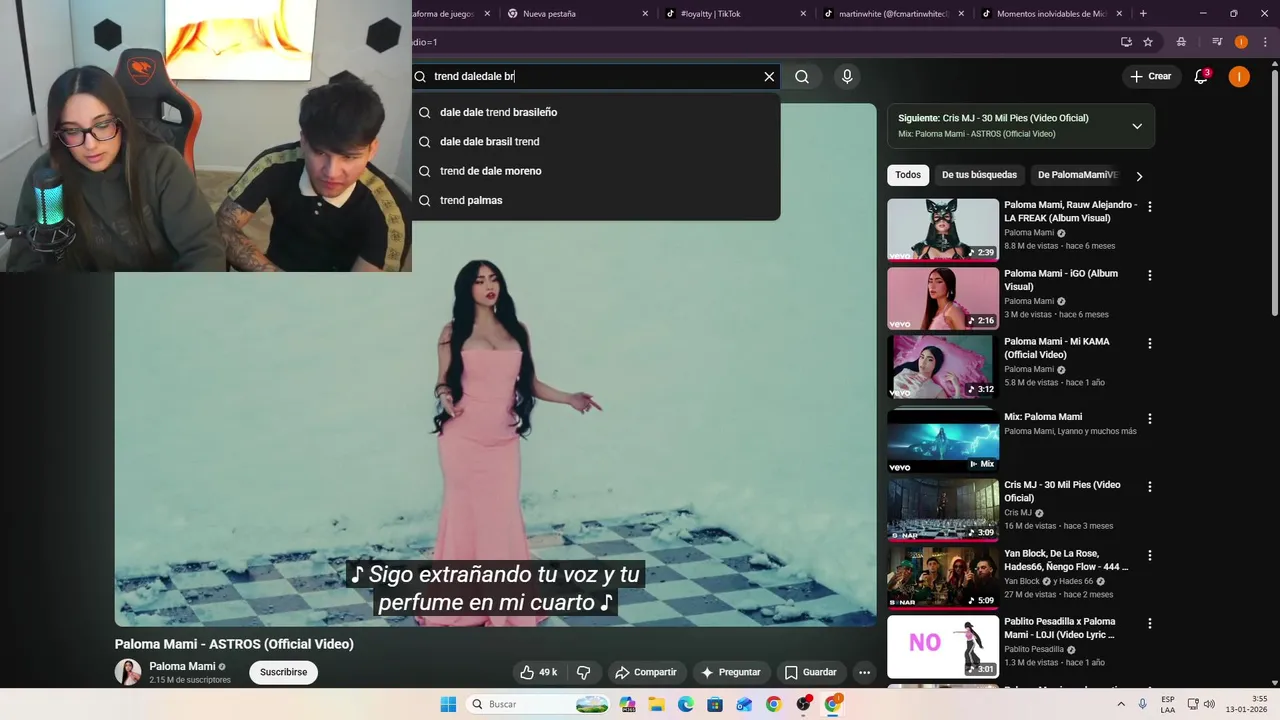Open the YouTube account avatar menu
The width and height of the screenshot is (1280, 720).
1239,76
